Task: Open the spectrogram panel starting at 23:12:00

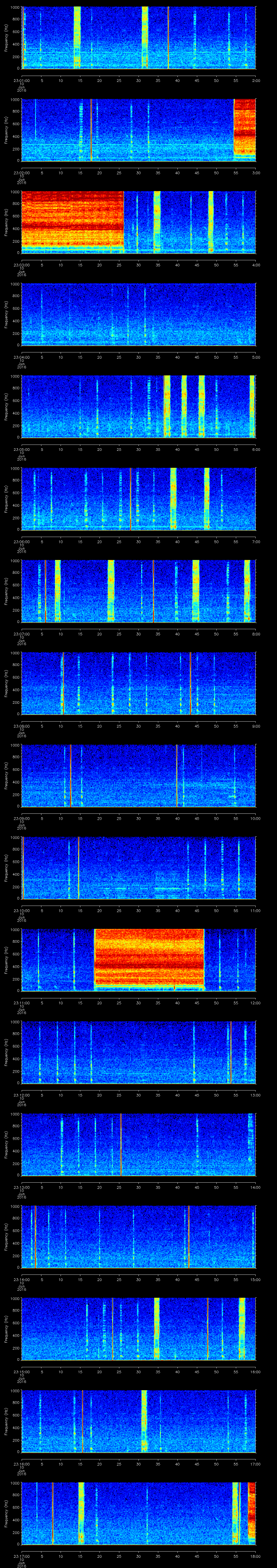Action: (139, 1052)
